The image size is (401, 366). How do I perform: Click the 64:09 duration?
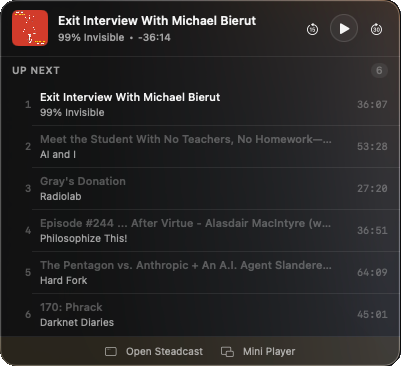372,273
